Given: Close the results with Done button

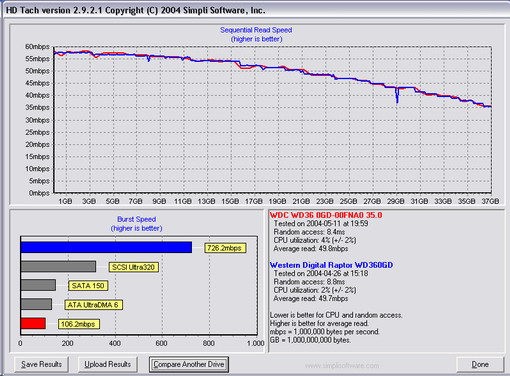Looking at the screenshot, I should pyautogui.click(x=480, y=364).
